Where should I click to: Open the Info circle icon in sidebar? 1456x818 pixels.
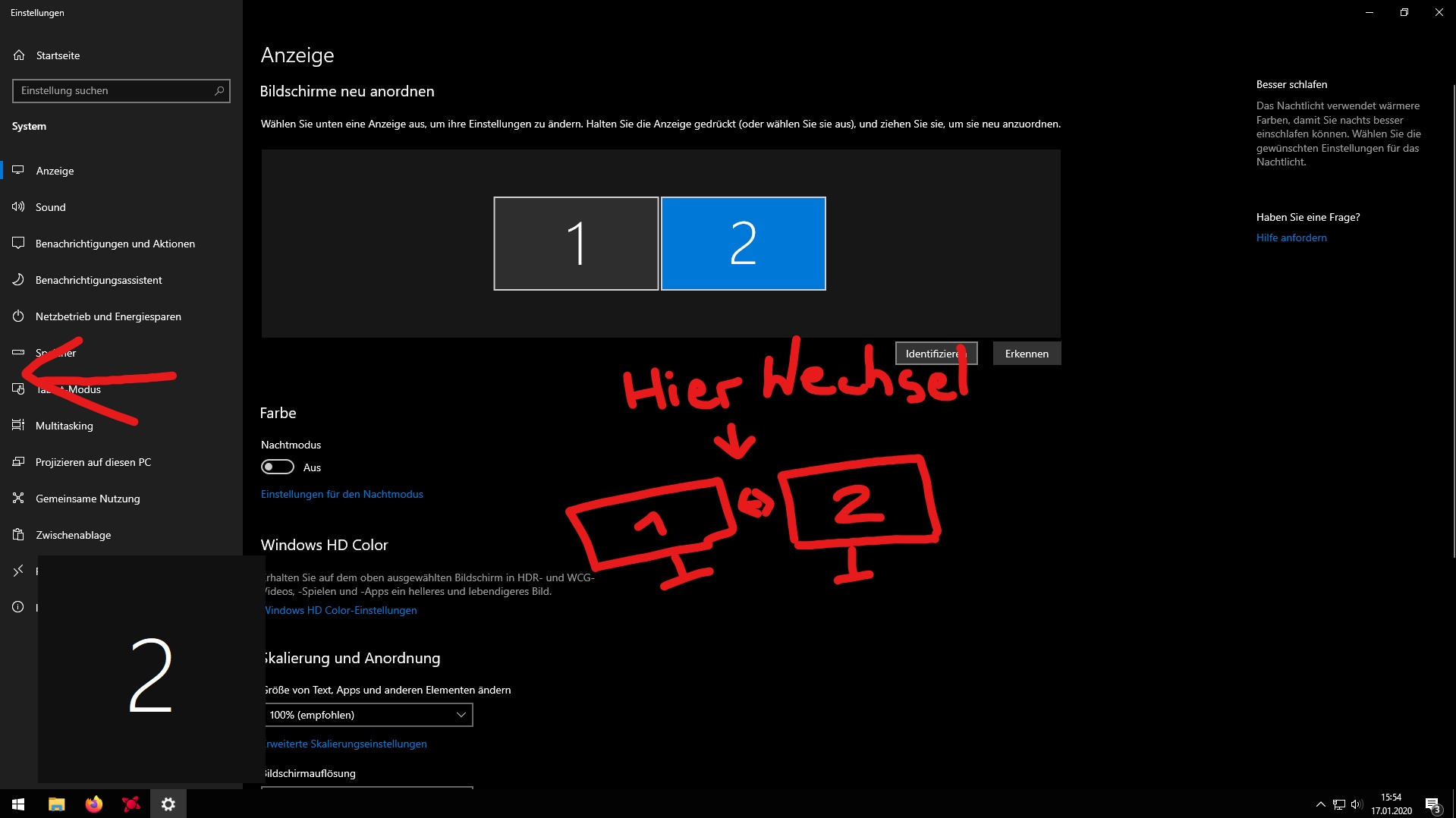pos(18,607)
